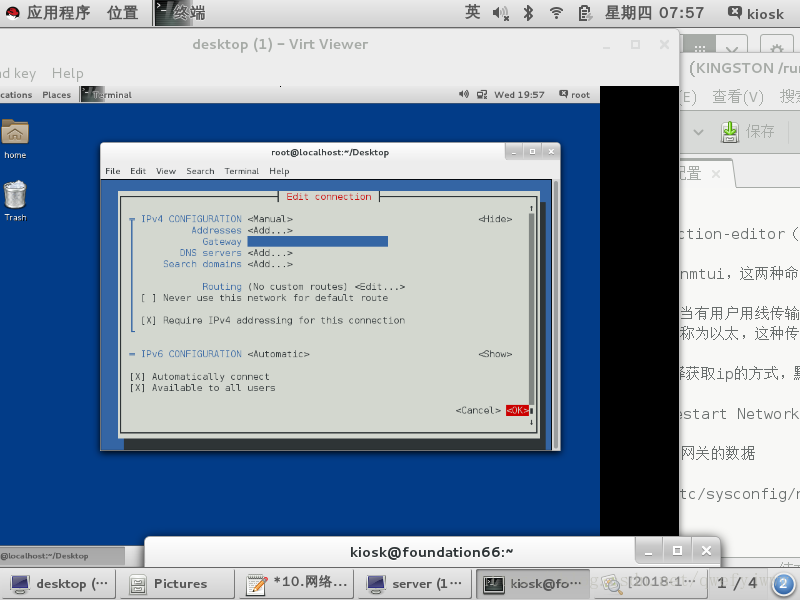Viewport: 800px width, 600px height.
Task: Click <Show> for IPv6 configuration
Action: [495, 354]
